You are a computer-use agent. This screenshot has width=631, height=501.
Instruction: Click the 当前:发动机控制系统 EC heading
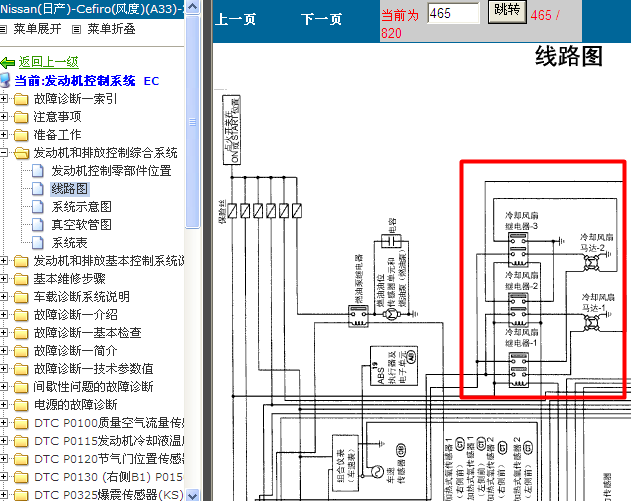(x=87, y=81)
